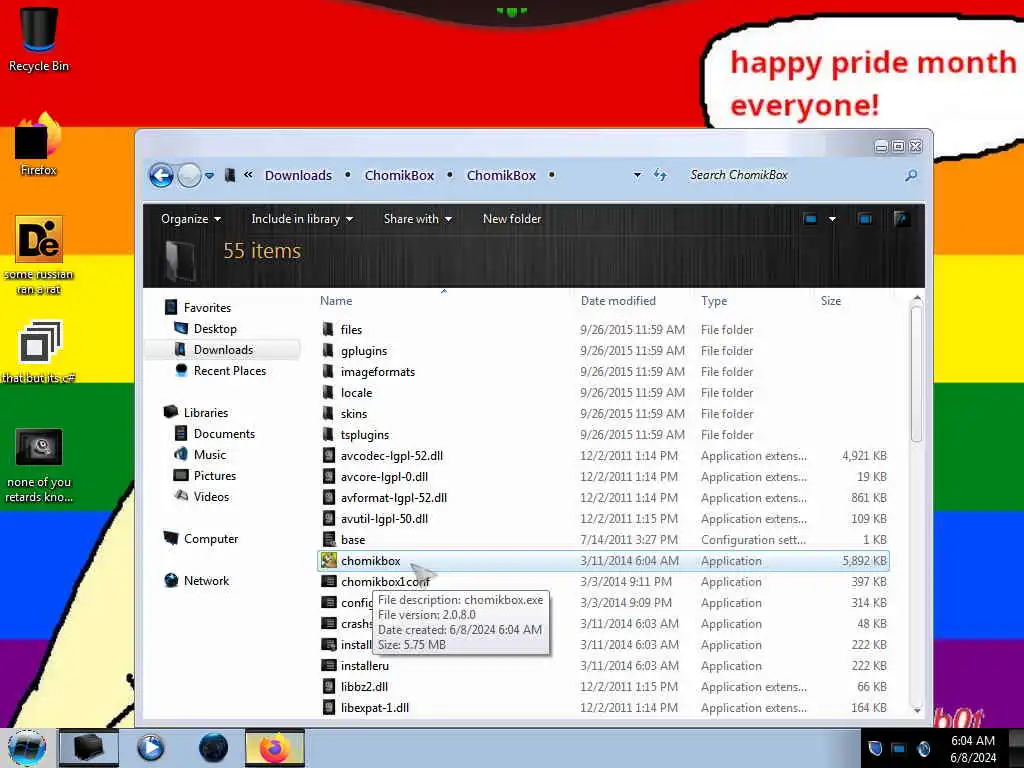
Task: Select the avutil-lgpl-50.dll file
Action: pos(384,519)
